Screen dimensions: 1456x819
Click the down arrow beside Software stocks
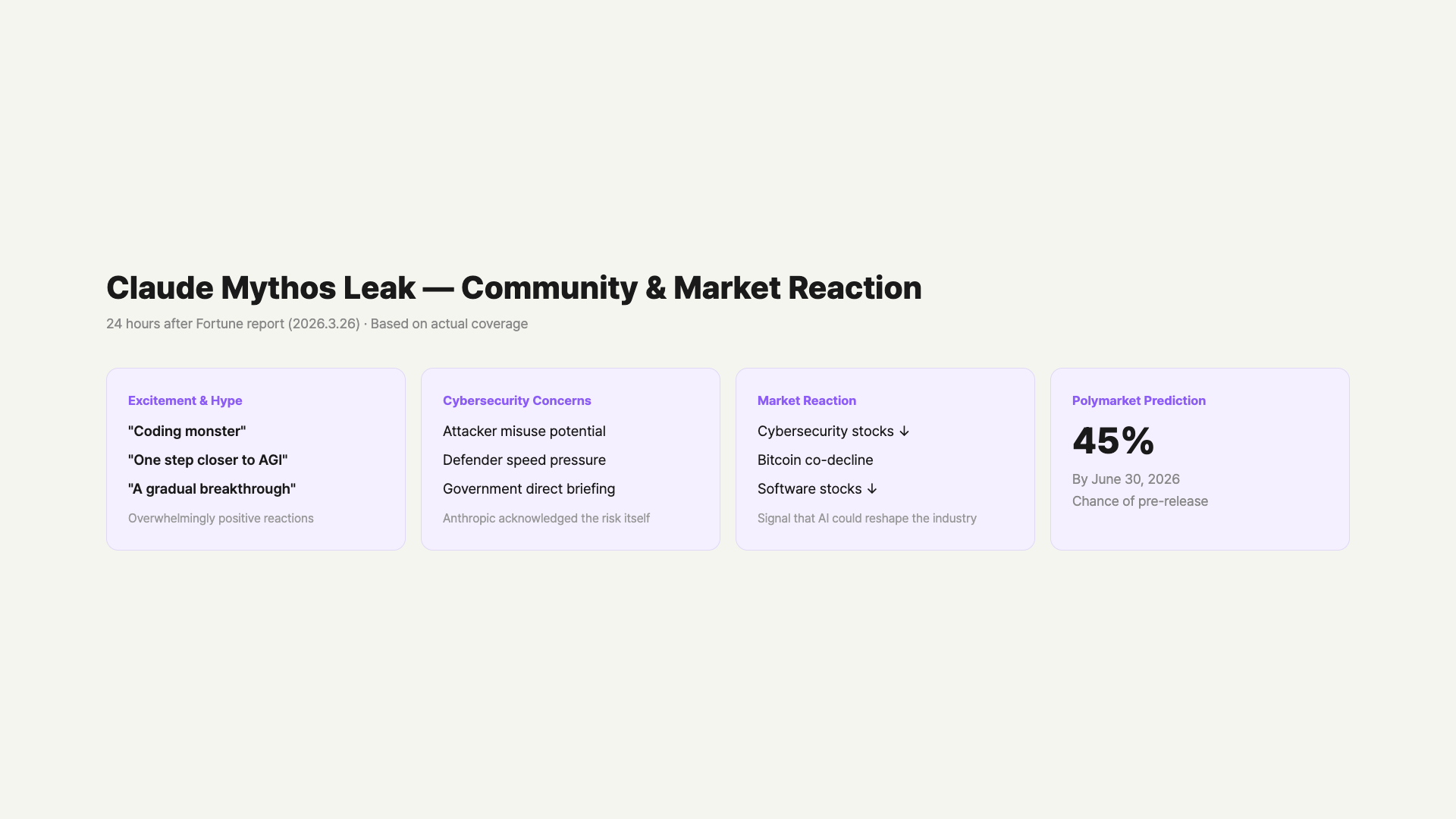(872, 489)
